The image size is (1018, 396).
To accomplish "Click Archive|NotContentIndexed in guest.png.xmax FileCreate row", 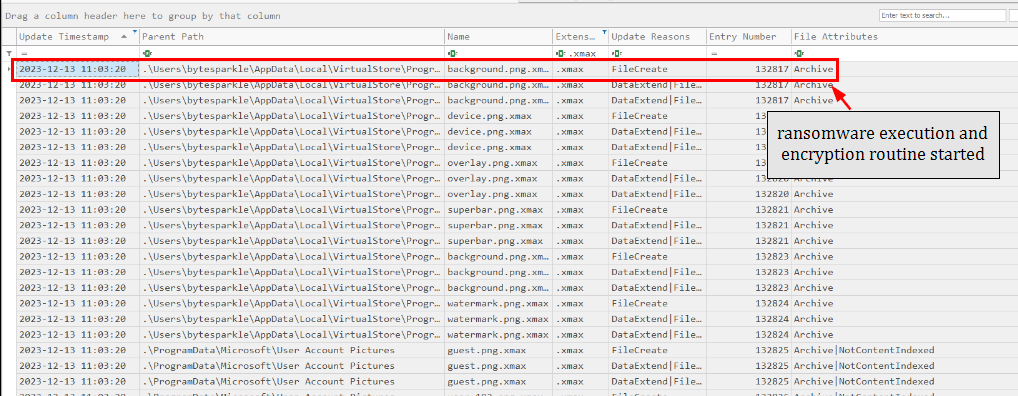I will tap(864, 350).
